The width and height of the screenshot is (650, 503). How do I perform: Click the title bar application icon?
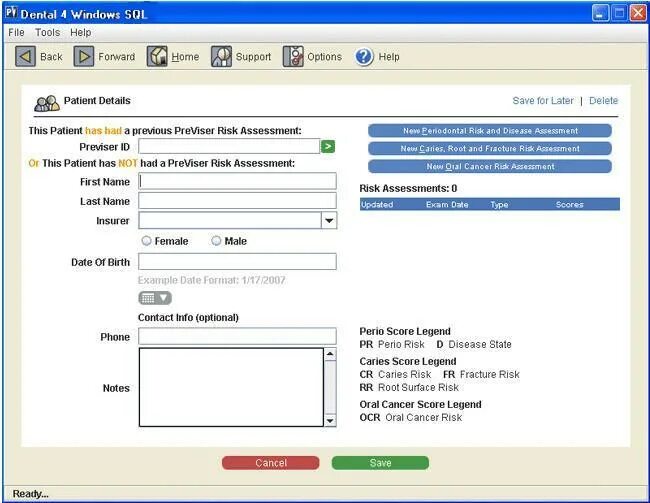(11, 13)
